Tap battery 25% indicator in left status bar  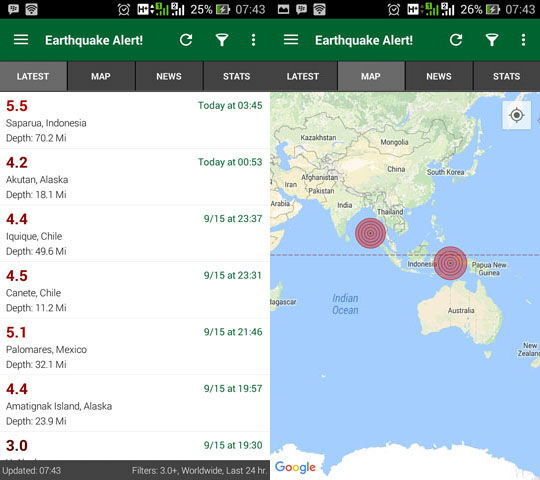click(x=210, y=9)
